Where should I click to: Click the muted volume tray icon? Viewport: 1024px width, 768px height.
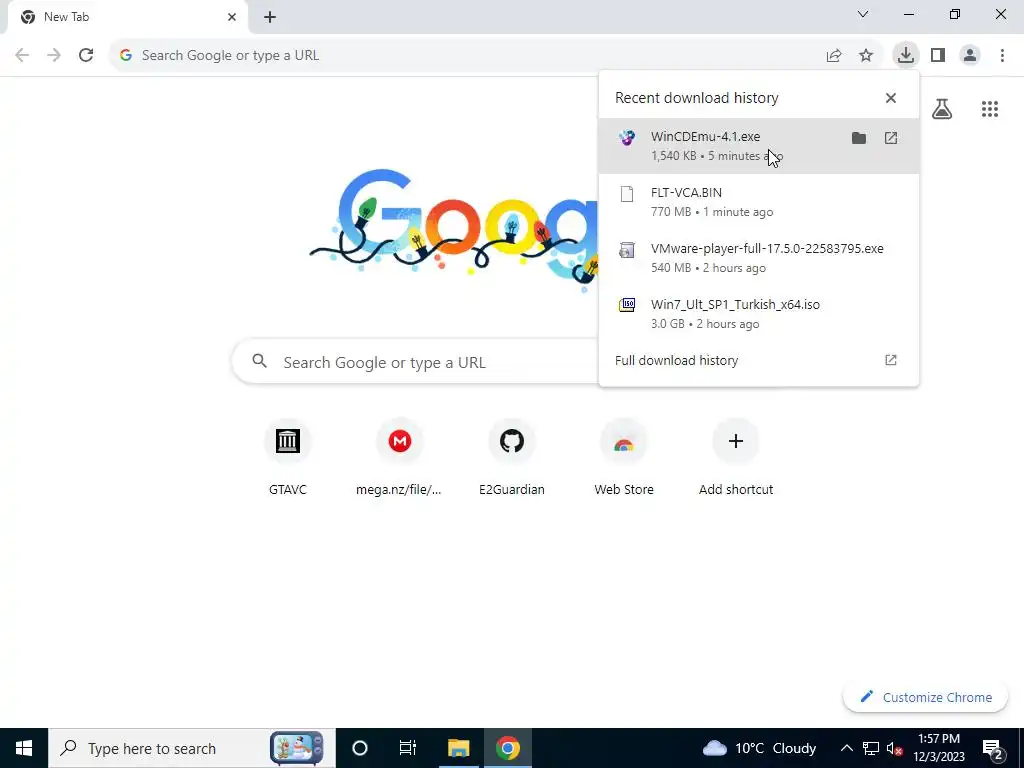point(894,749)
